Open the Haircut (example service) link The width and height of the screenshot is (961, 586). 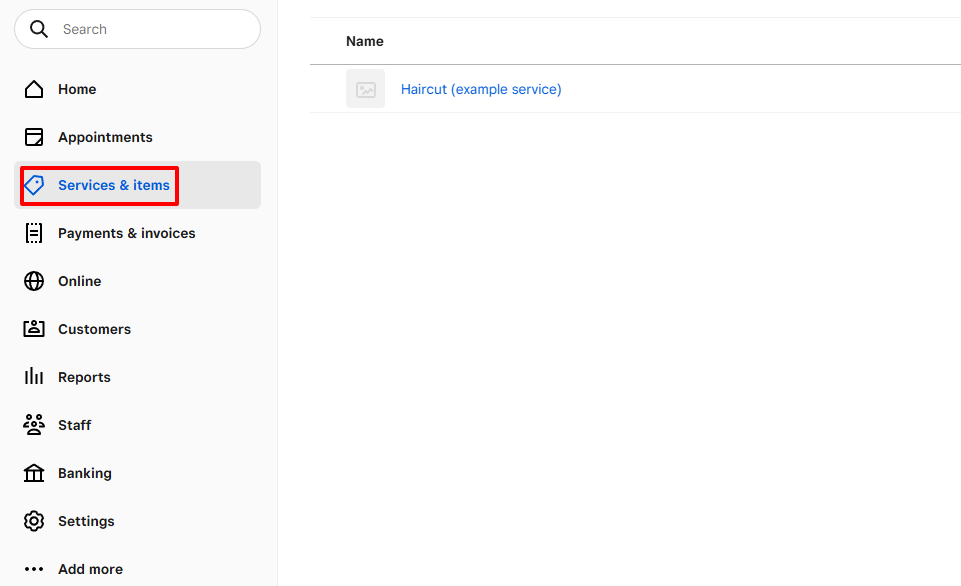(x=481, y=89)
